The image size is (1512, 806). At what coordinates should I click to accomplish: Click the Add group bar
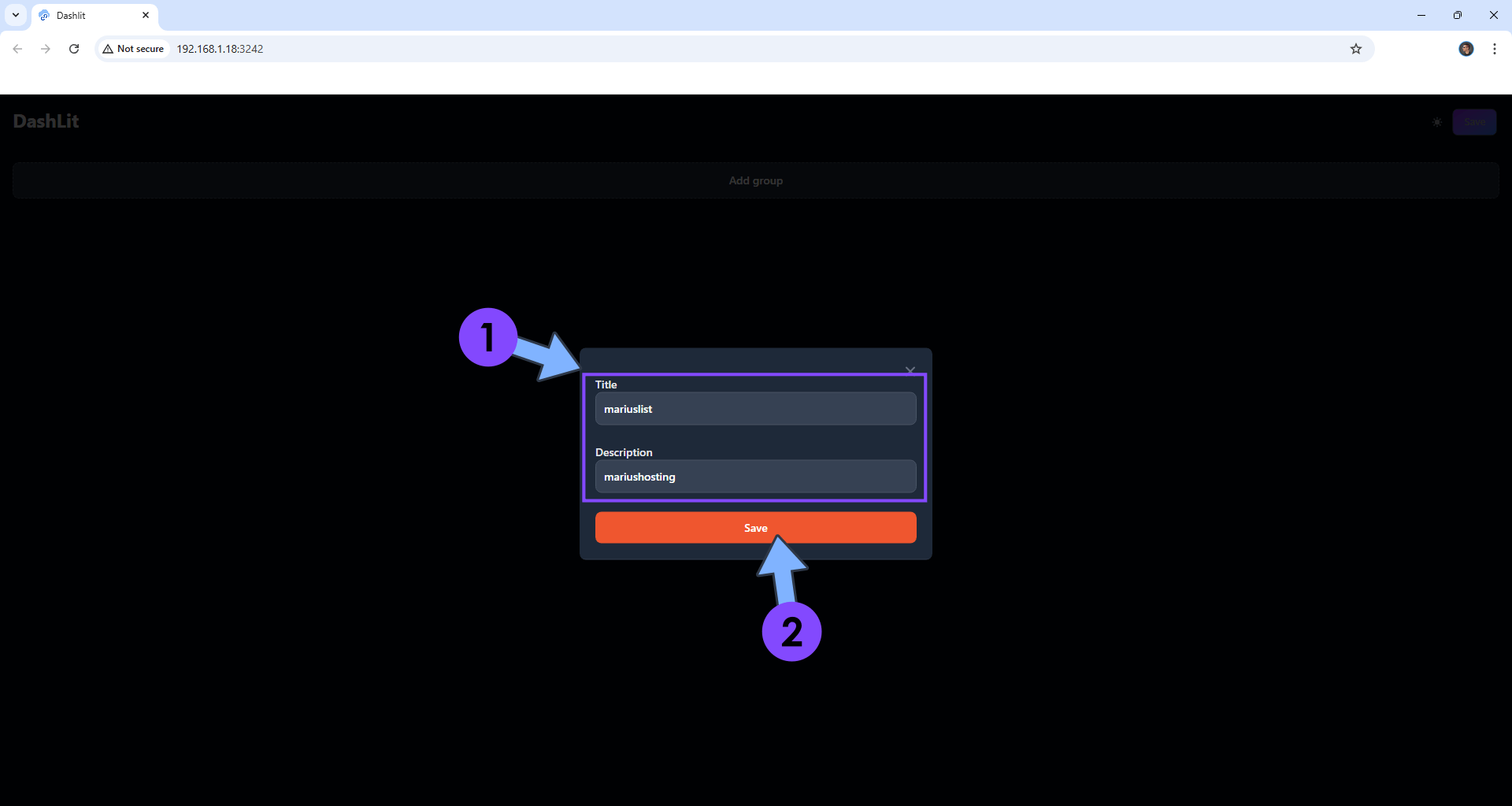pos(755,180)
